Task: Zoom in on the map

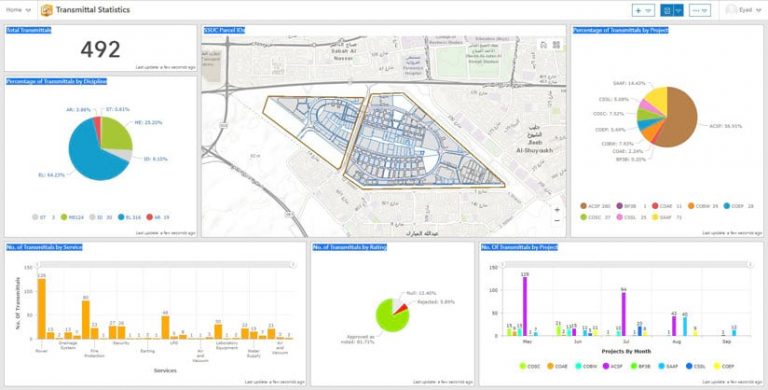Action: (x=557, y=209)
